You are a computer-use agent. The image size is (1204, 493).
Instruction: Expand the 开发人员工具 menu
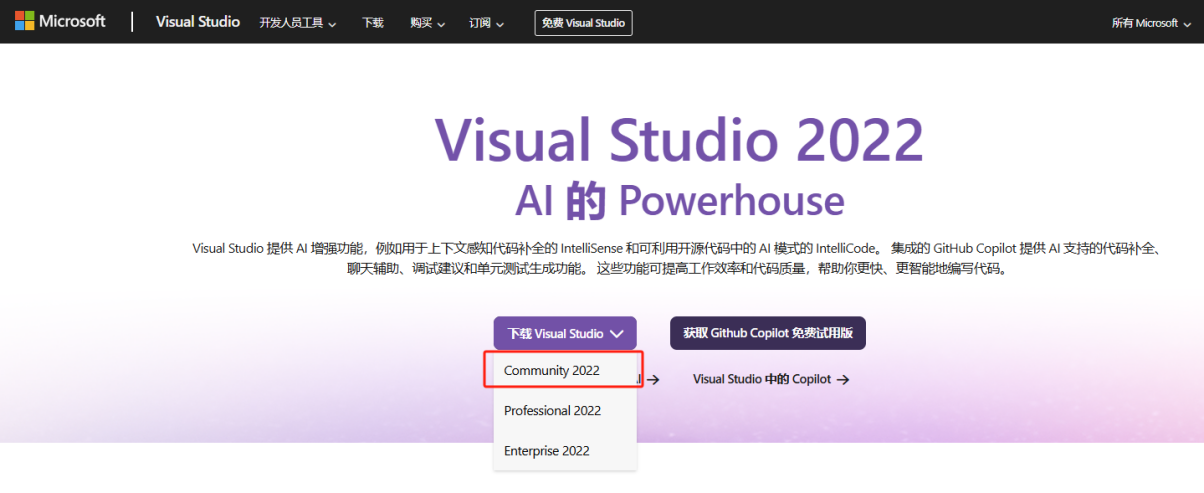point(297,23)
